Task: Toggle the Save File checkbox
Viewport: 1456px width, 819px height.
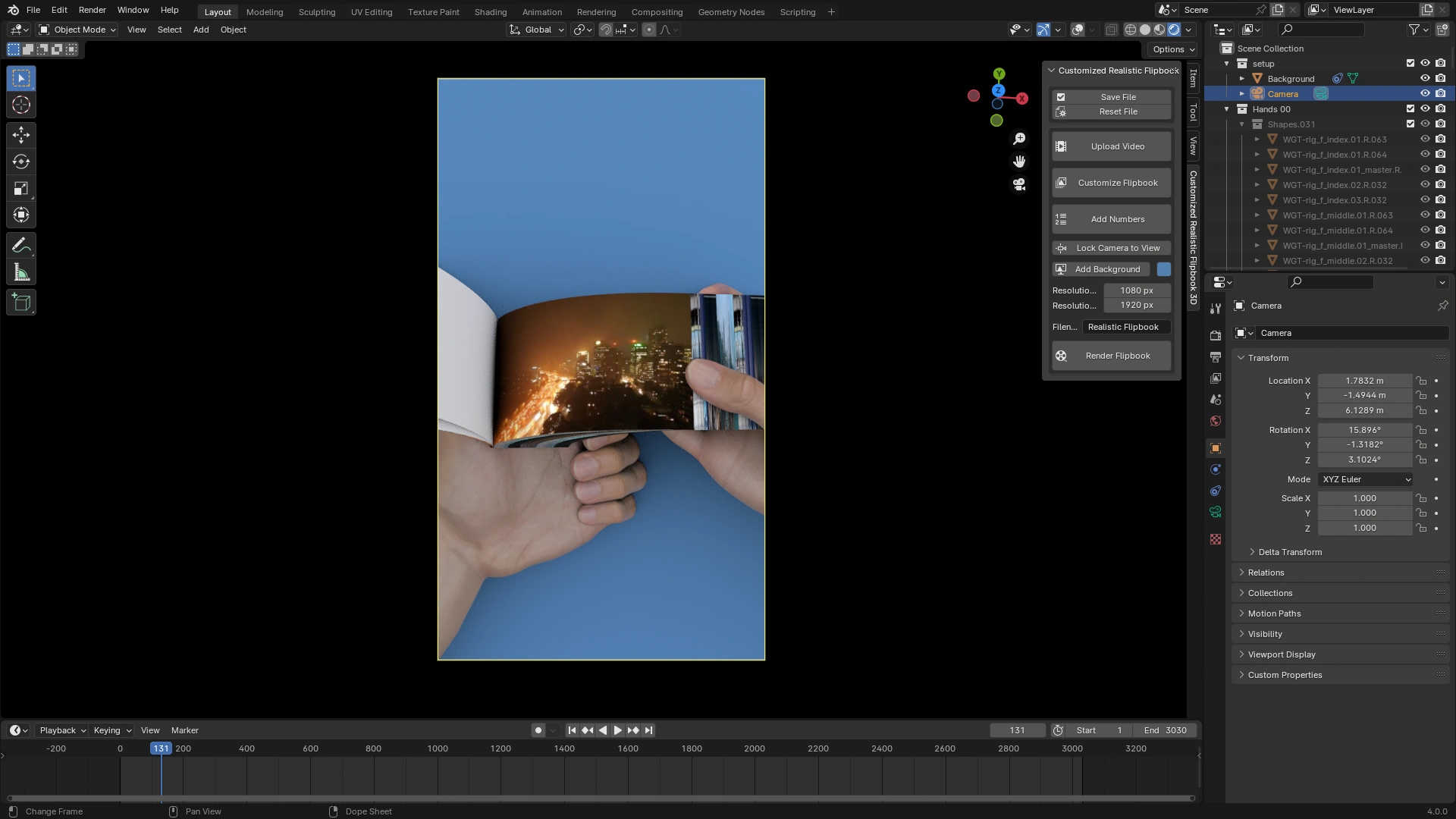Action: tap(1061, 97)
